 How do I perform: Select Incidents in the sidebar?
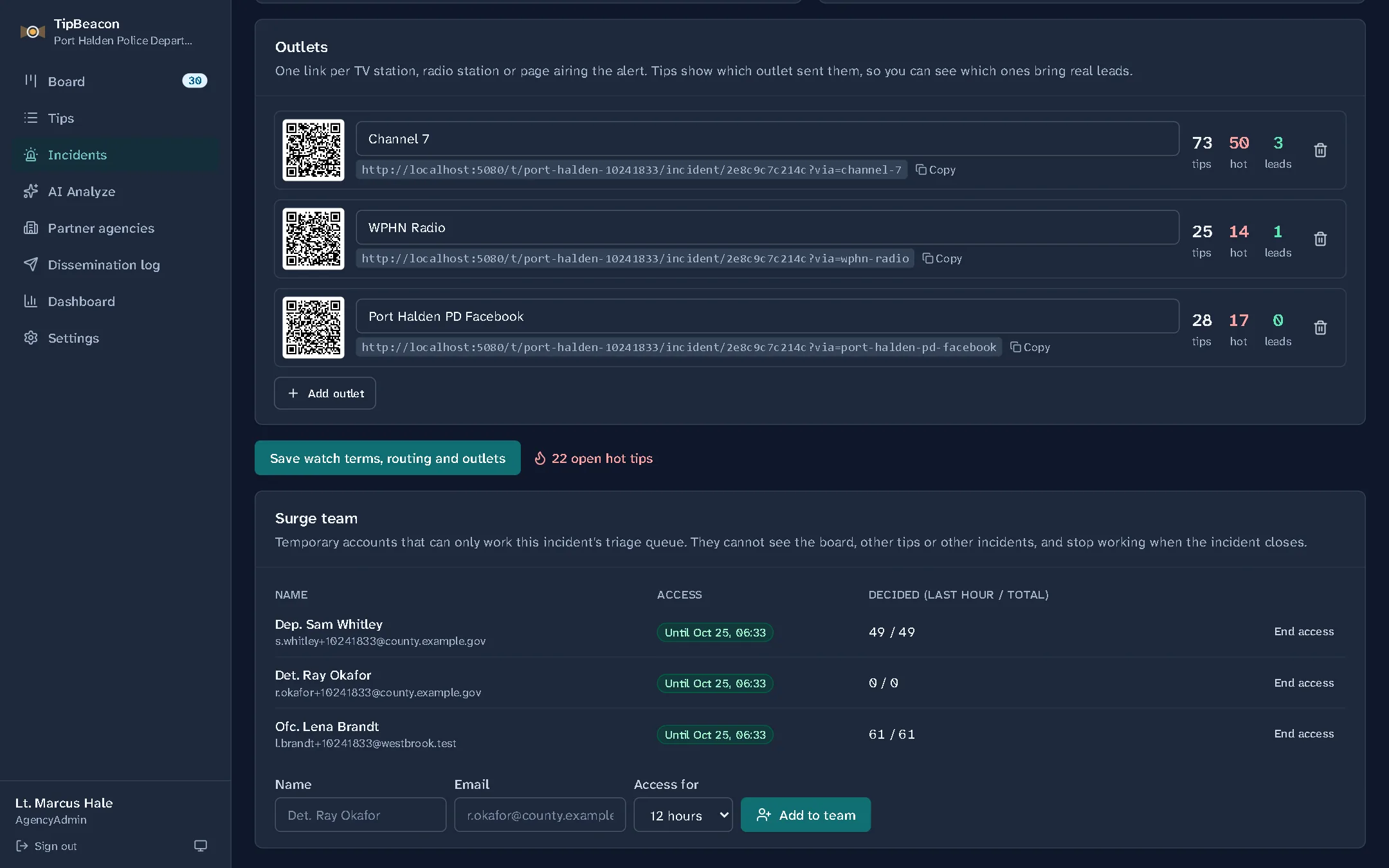[x=116, y=154]
